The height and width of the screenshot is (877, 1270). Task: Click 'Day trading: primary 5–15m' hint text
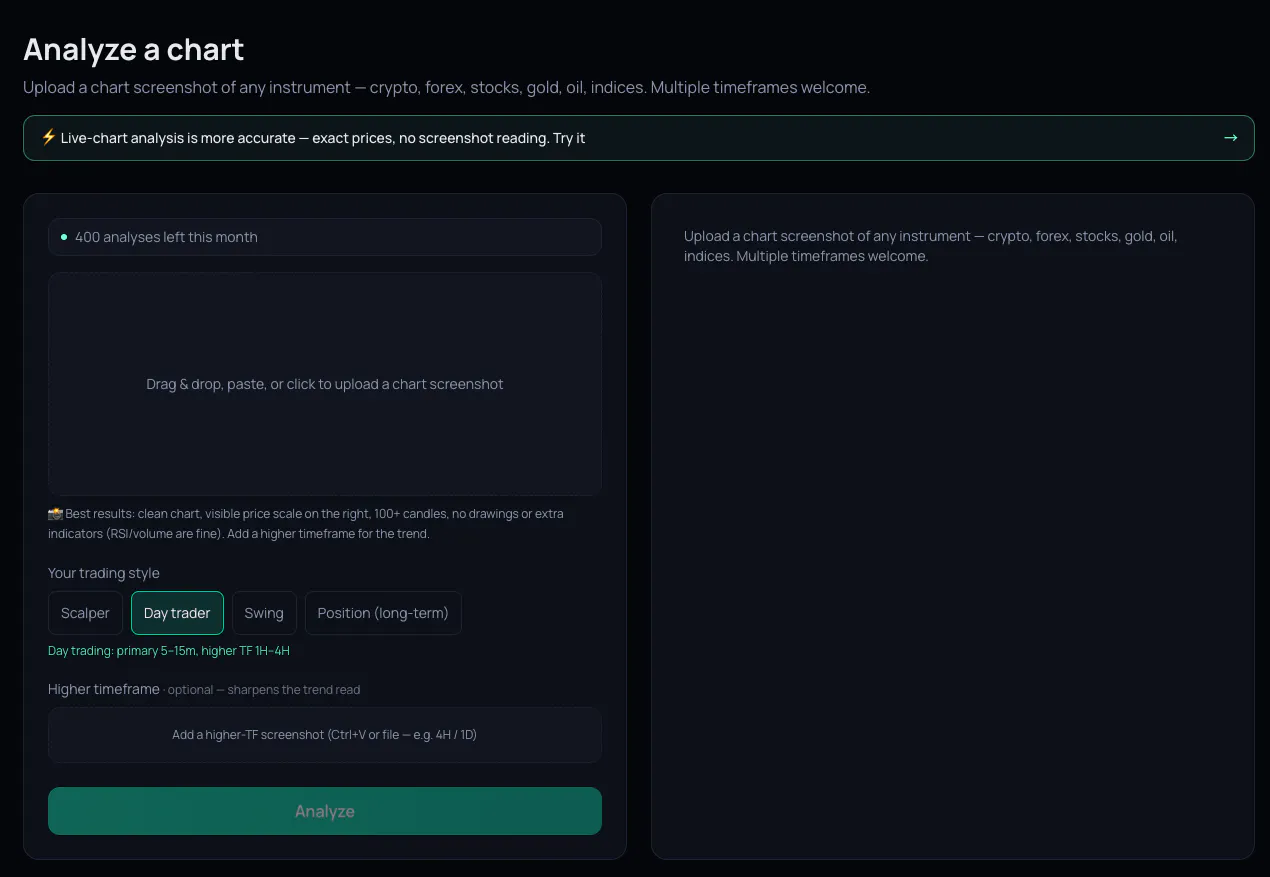[169, 651]
